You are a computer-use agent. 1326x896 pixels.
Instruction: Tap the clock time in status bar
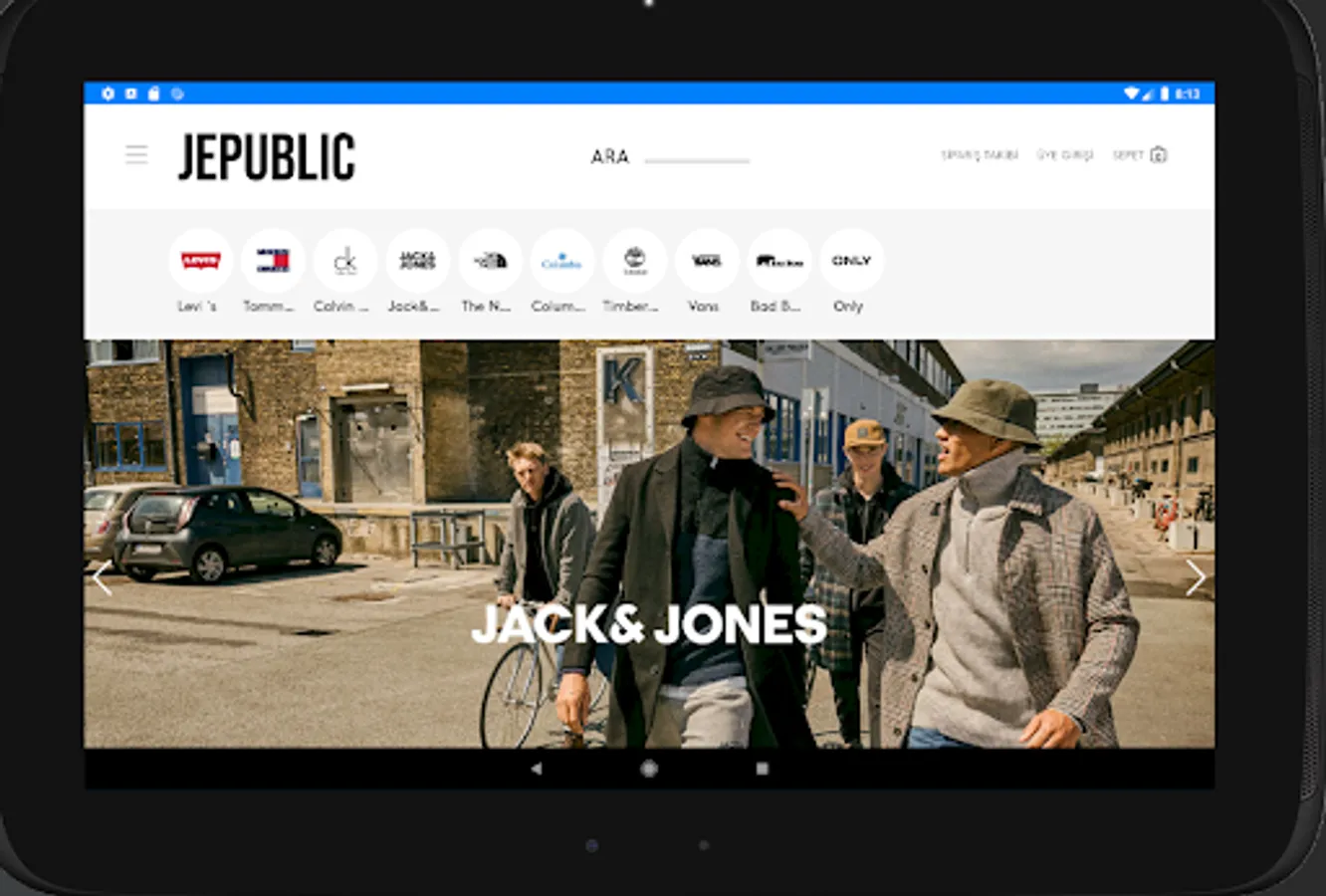click(x=1188, y=94)
